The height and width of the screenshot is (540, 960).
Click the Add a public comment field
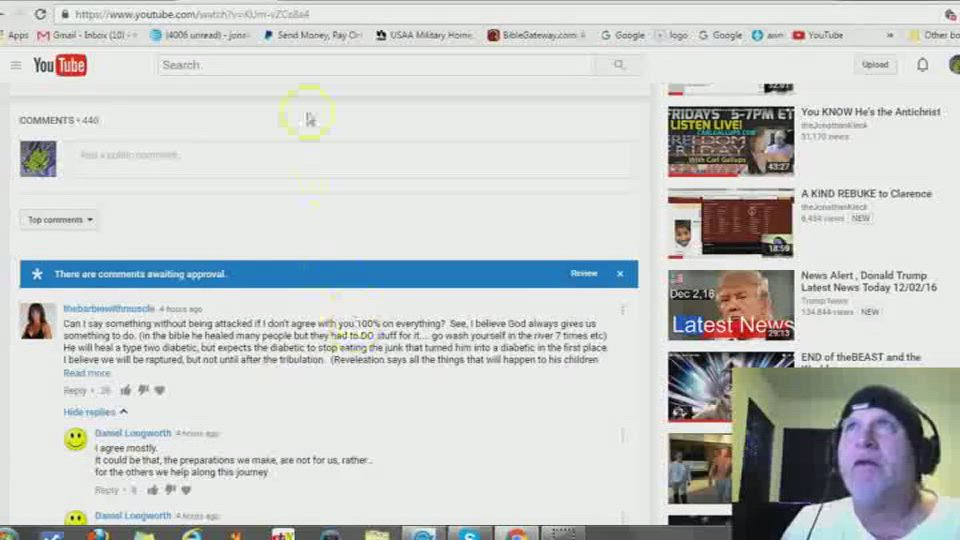(x=350, y=156)
